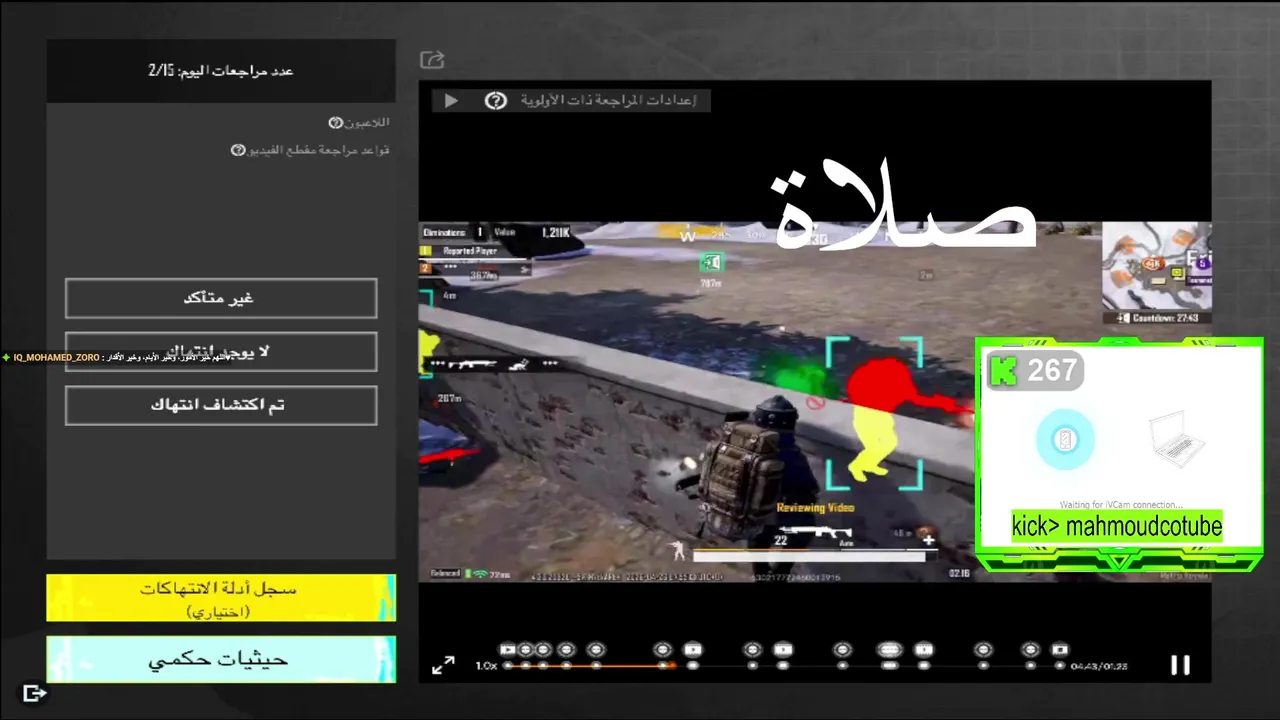Open the help question mark beside priority review settings

point(495,100)
